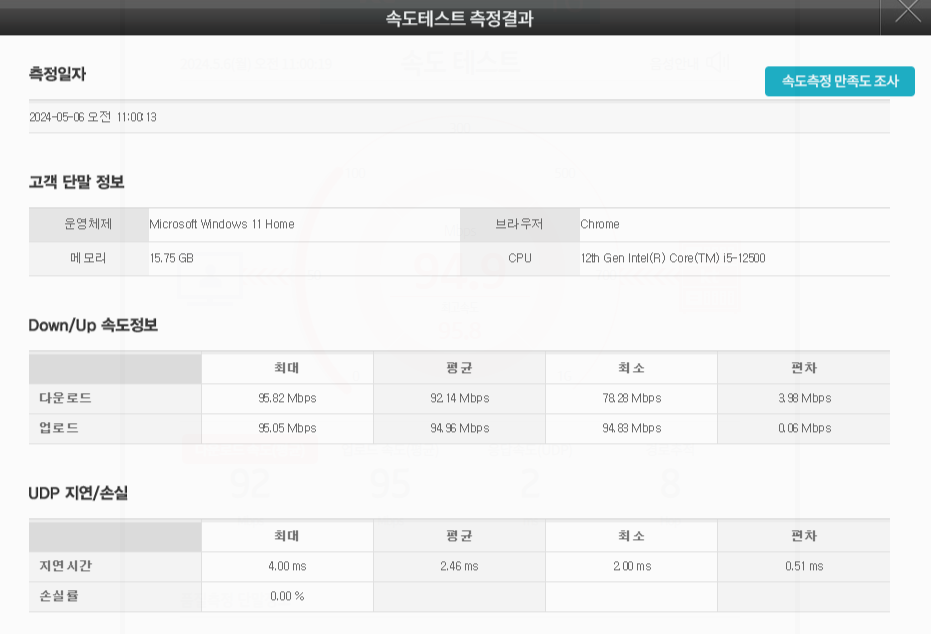The image size is (931, 634).
Task: Select average latency 2.46 ms cell
Action: (x=459, y=566)
